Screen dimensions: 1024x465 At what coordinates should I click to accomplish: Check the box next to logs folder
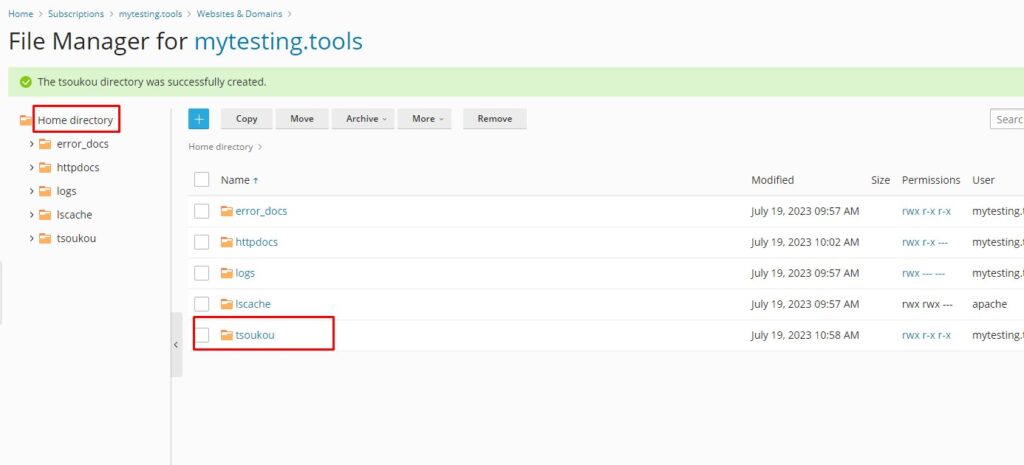pyautogui.click(x=202, y=273)
